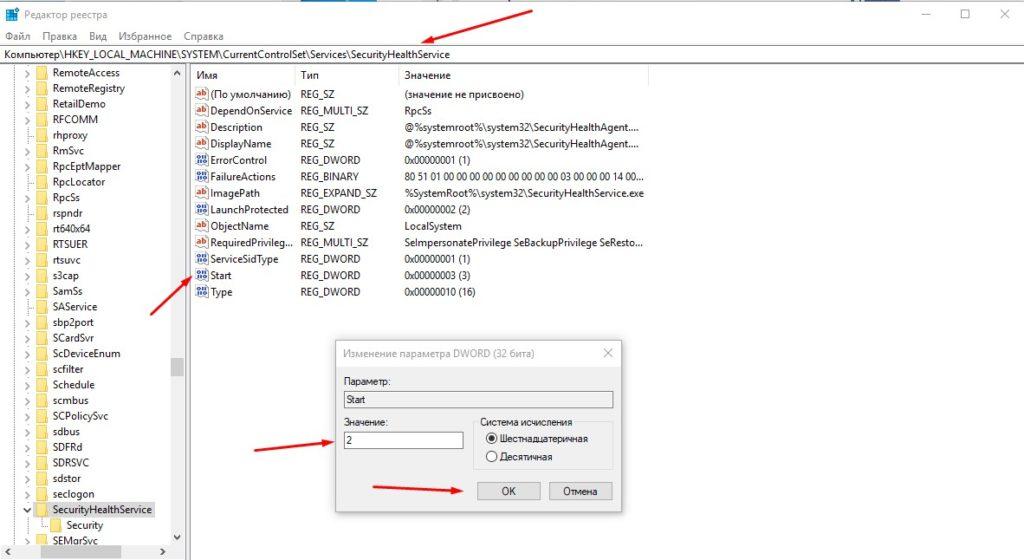Expand the seclogon key
The image size is (1024, 560).
[x=27, y=494]
